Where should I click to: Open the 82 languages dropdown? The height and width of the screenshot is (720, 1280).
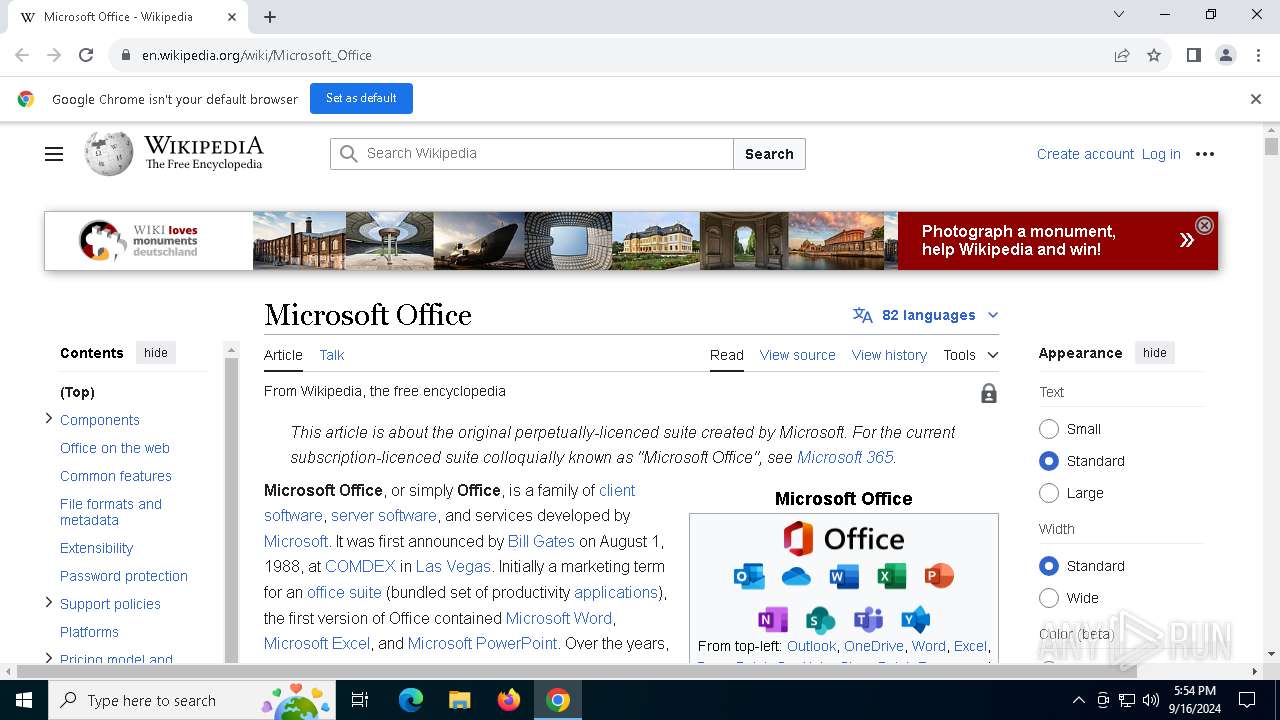(925, 315)
